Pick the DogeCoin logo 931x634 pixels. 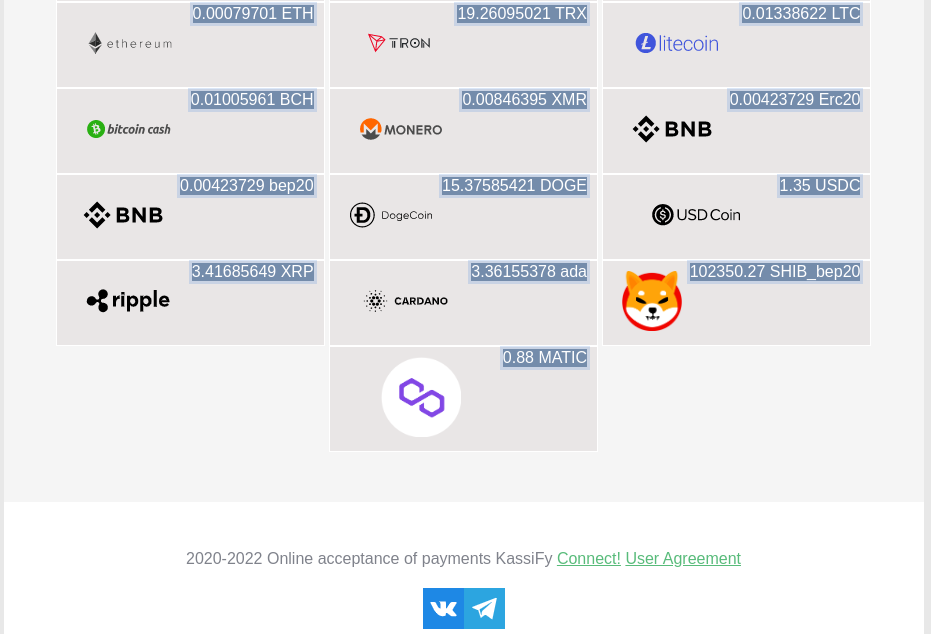391,215
